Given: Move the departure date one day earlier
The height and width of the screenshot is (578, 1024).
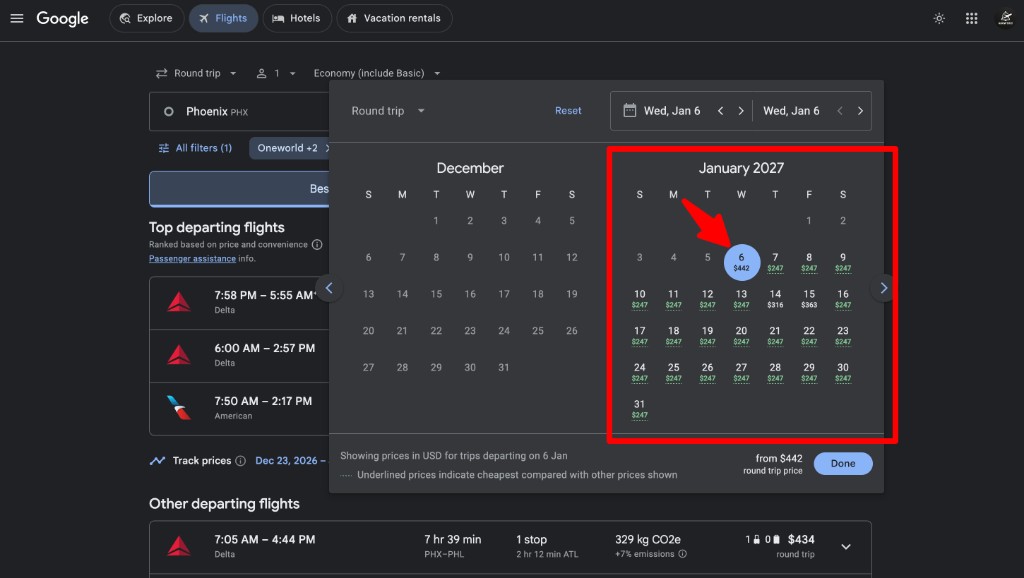Looking at the screenshot, I should (720, 111).
